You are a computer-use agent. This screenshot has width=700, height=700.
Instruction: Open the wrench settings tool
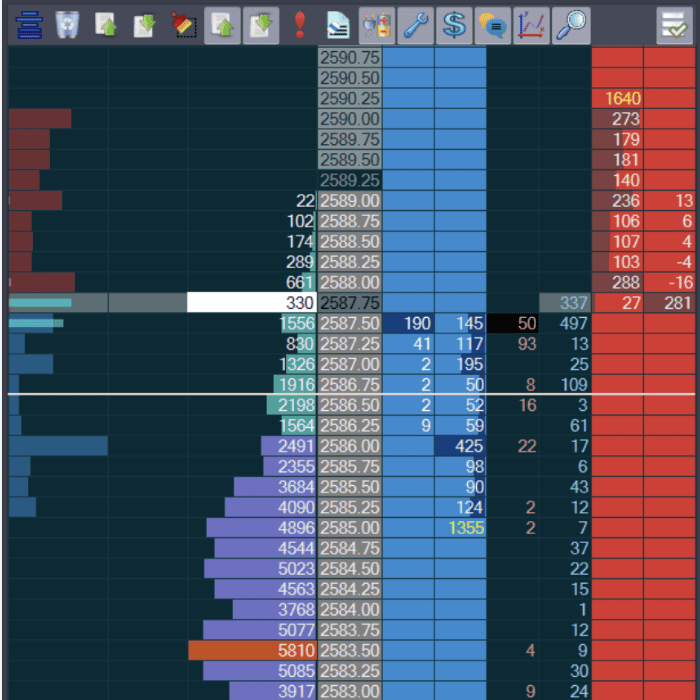coord(416,25)
